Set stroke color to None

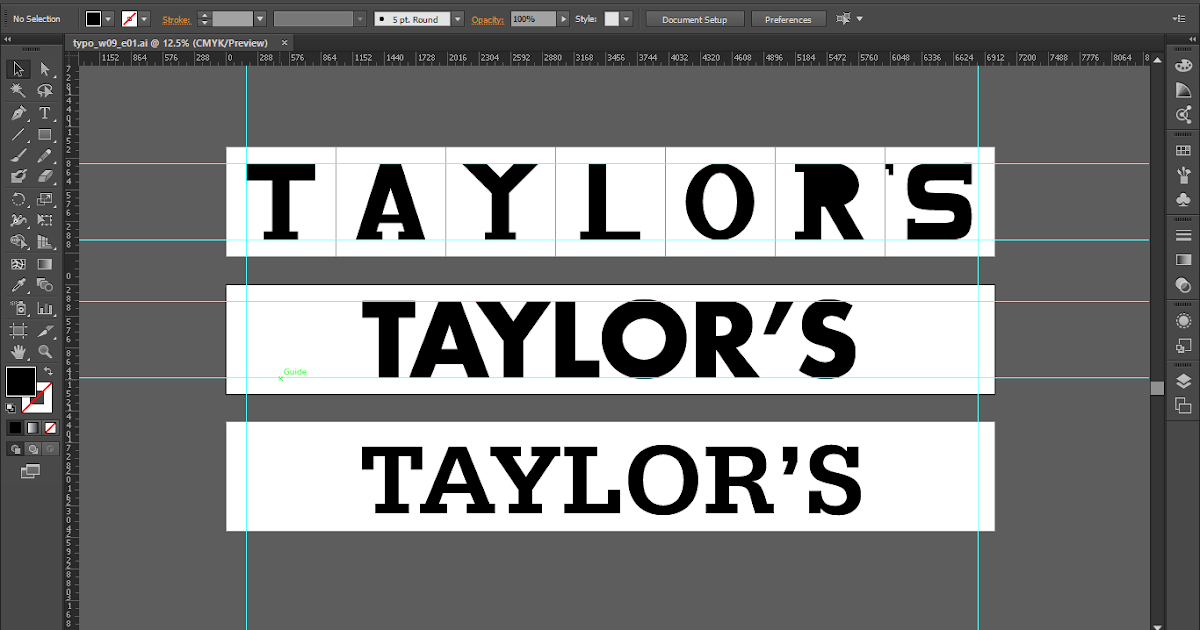[x=48, y=427]
